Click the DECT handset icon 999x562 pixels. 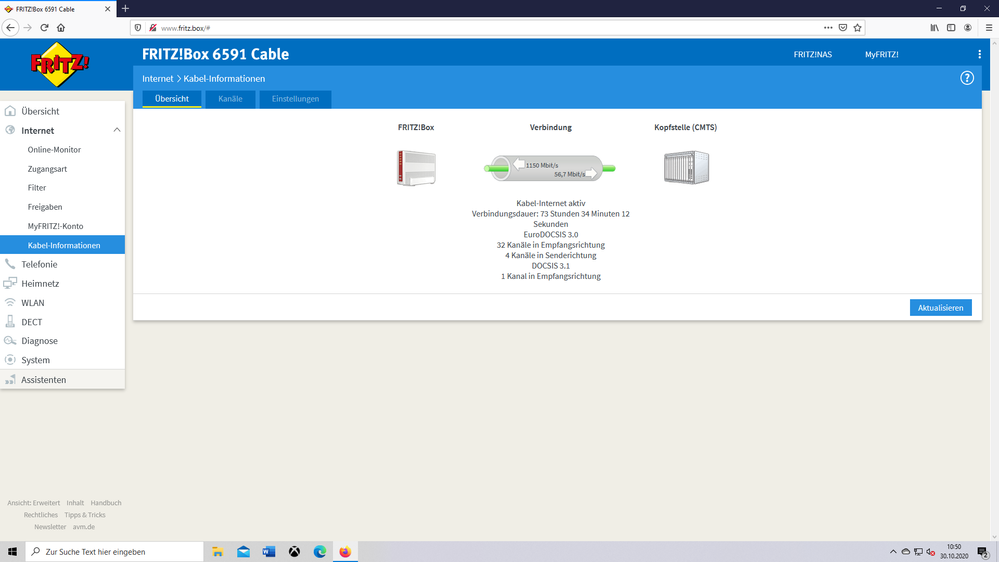point(10,321)
